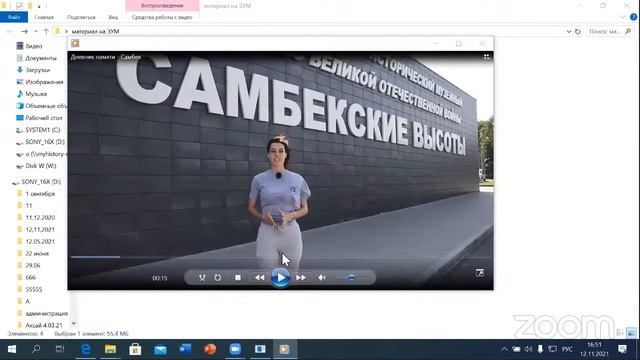
Task: Open the Поделиться ribbon tab
Action: click(81, 17)
